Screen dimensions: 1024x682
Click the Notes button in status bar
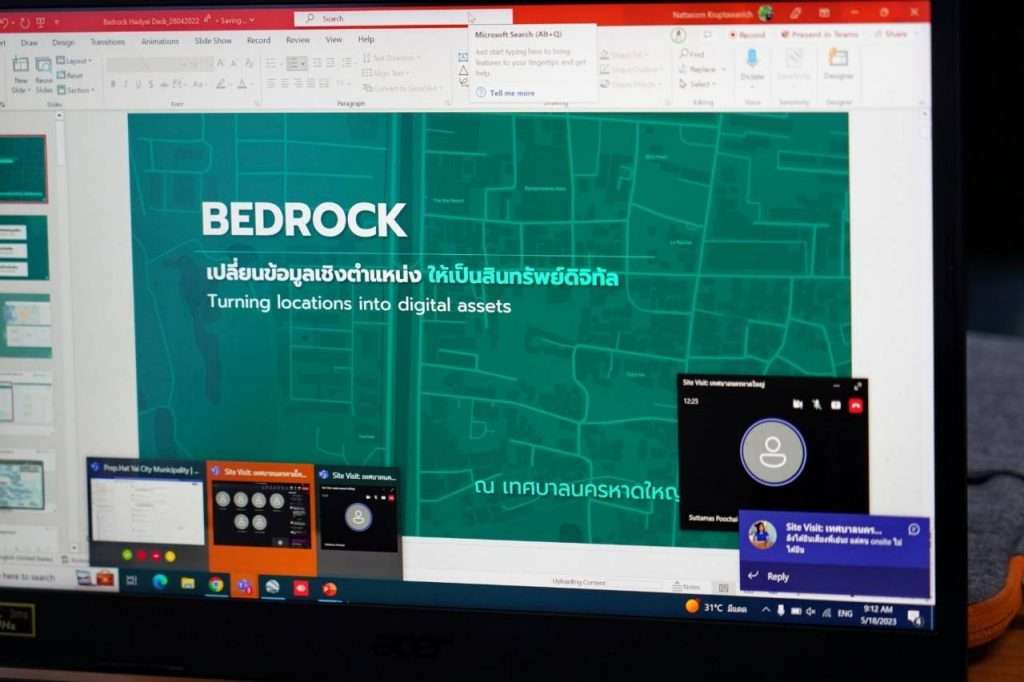coord(688,587)
